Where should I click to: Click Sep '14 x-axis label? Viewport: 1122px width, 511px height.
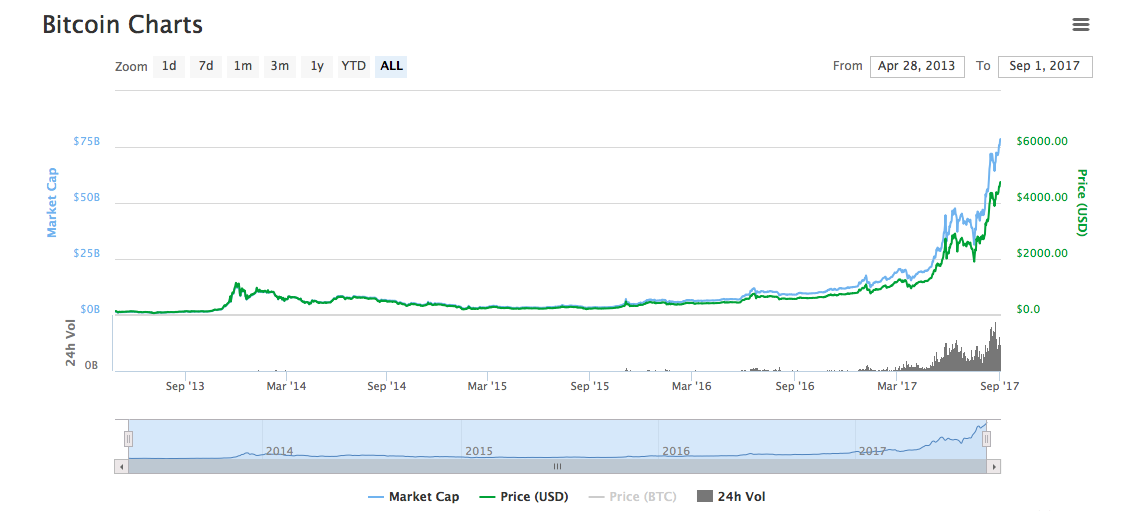386,386
